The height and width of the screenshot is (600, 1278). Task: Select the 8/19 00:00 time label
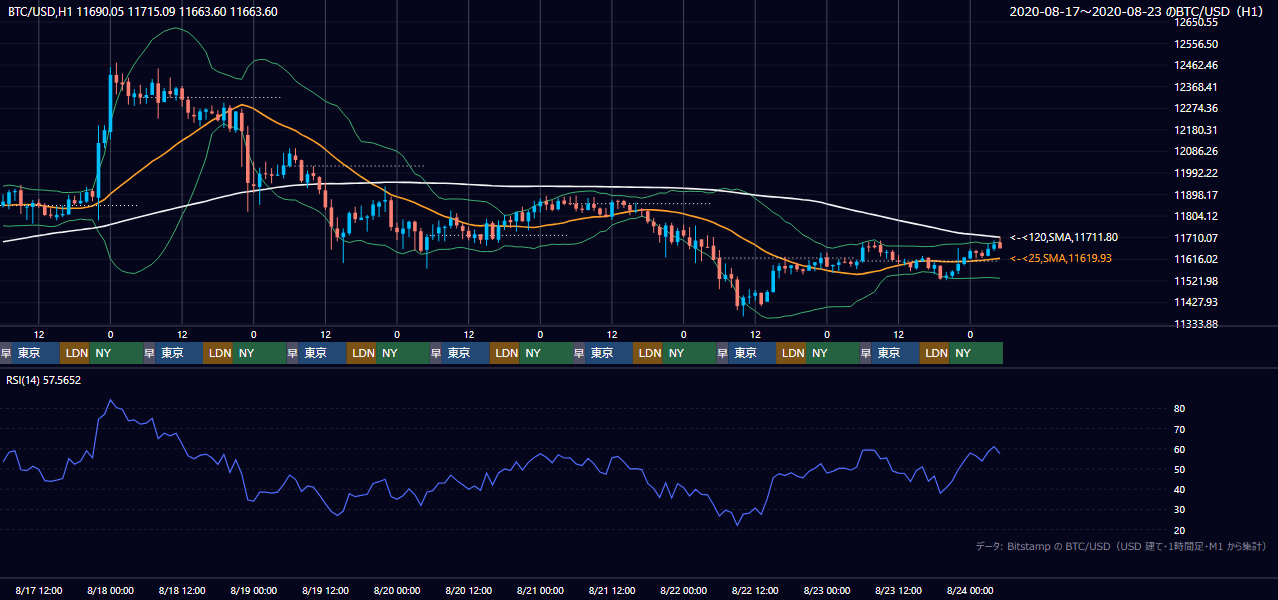click(253, 590)
